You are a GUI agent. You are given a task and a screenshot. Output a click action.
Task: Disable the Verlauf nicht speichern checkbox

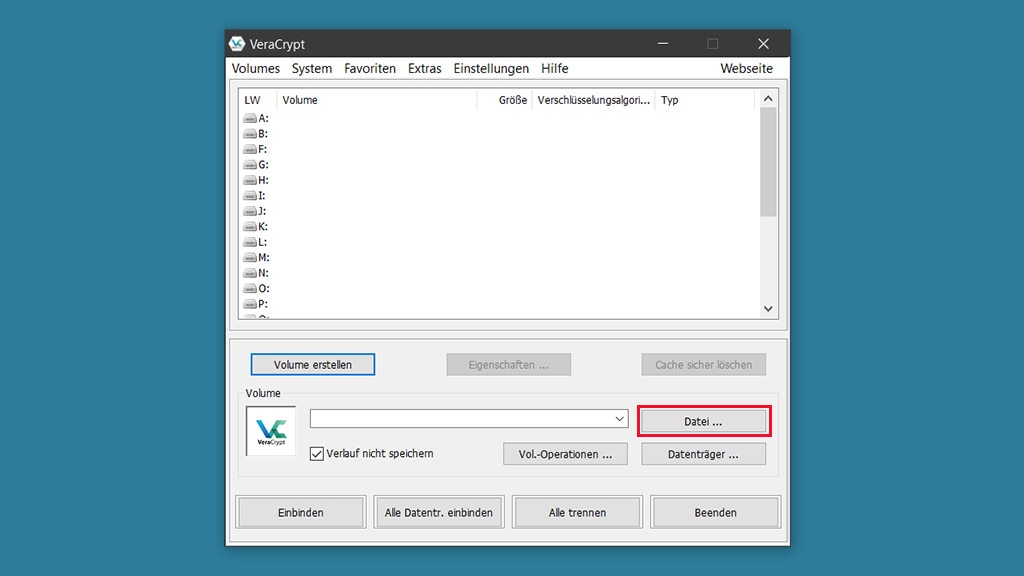(x=317, y=453)
